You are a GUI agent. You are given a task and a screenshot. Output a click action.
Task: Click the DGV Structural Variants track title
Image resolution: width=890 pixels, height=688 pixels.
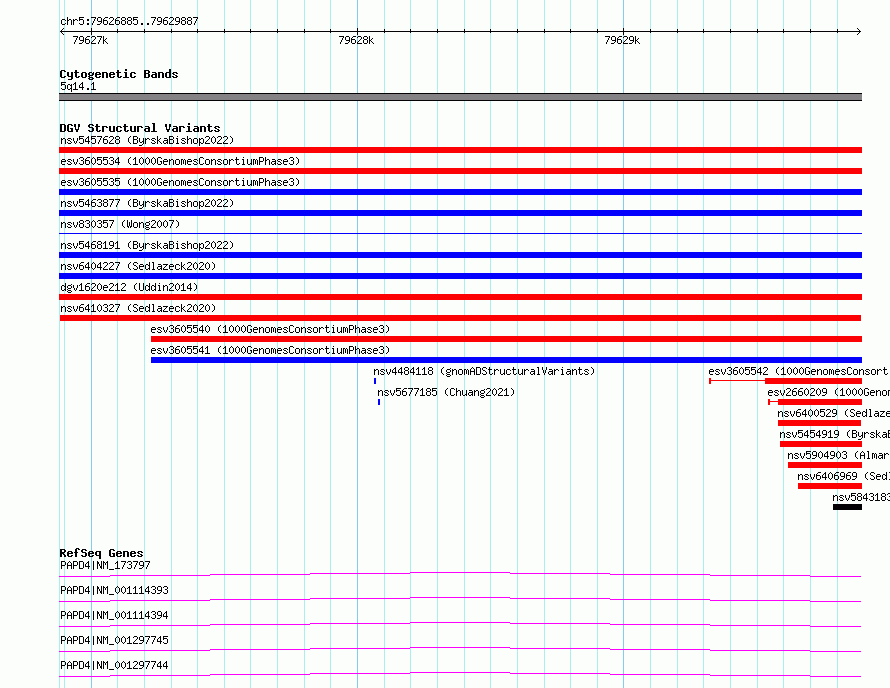pos(140,128)
